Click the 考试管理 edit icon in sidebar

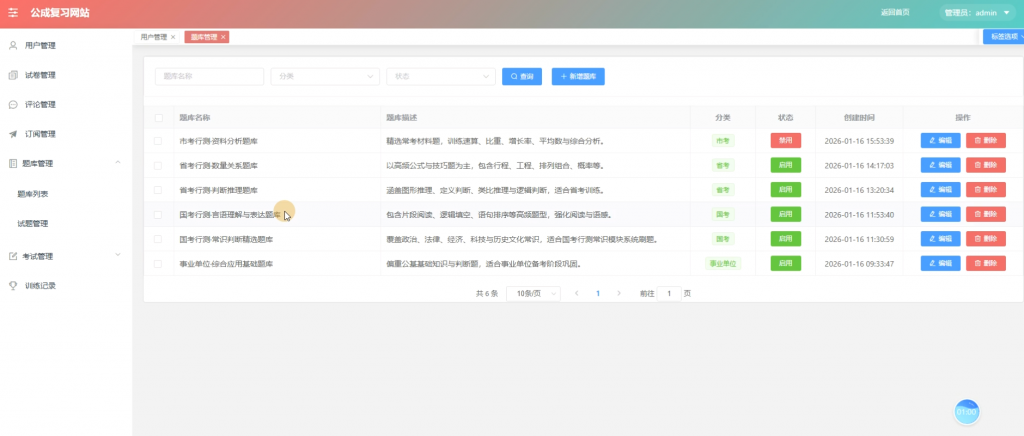12,256
